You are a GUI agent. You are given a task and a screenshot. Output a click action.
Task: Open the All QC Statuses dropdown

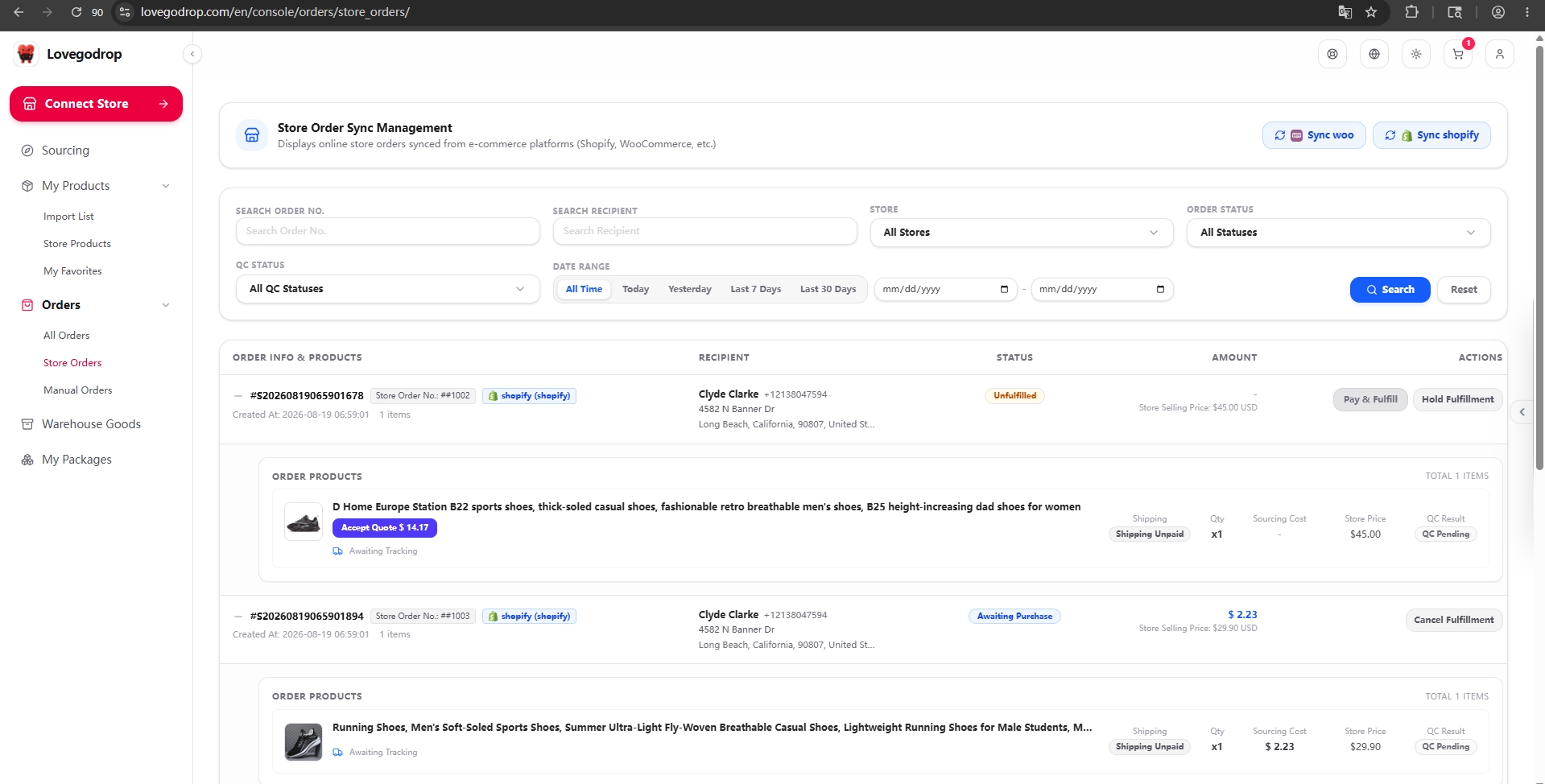(387, 289)
